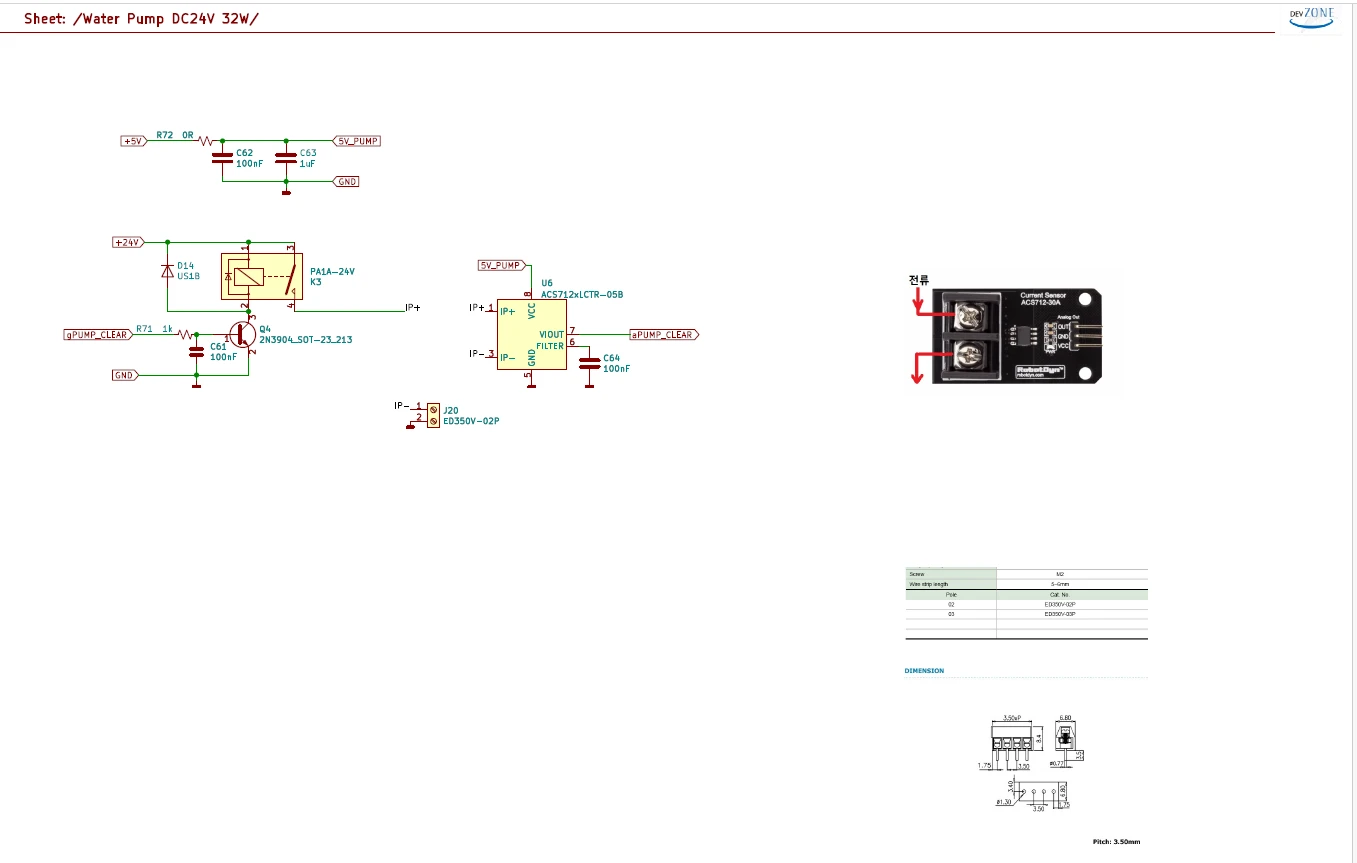
Task: Select the C61 capacitor symbol
Action: click(197, 352)
